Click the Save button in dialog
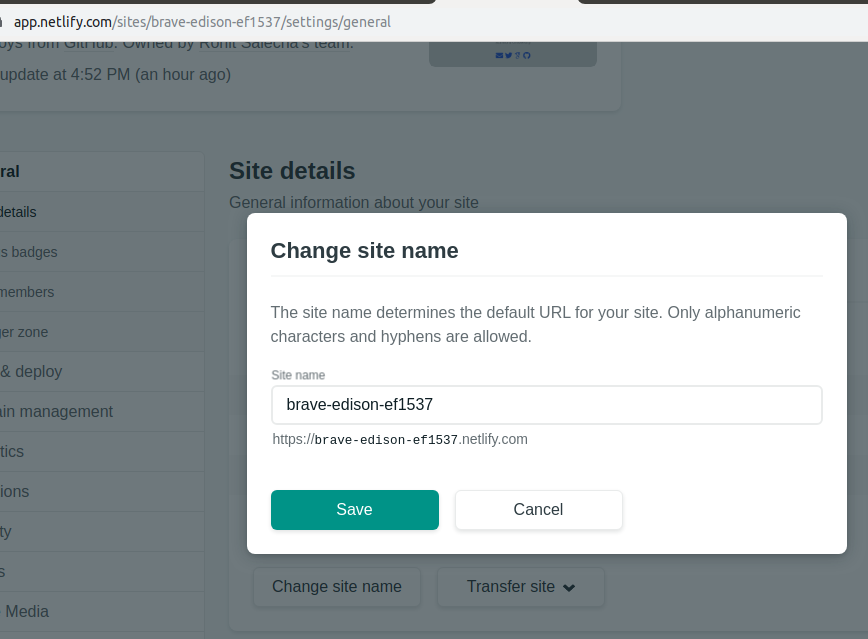 355,509
